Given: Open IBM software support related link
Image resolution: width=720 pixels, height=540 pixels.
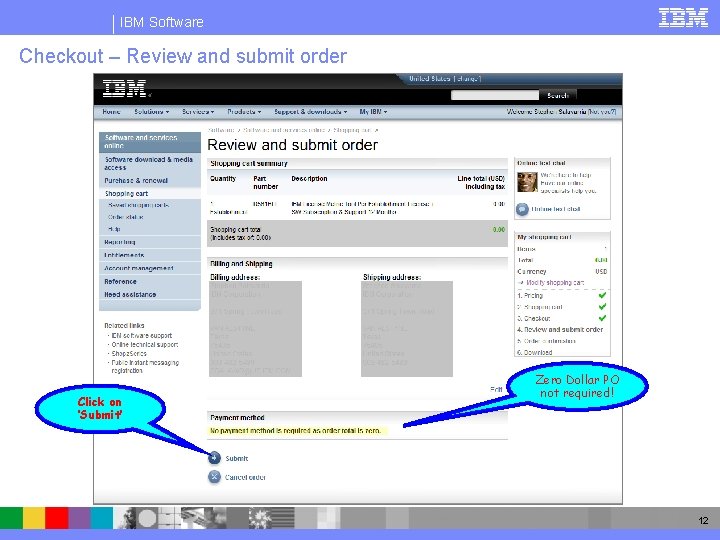Looking at the screenshot, I should pyautogui.click(x=142, y=336).
